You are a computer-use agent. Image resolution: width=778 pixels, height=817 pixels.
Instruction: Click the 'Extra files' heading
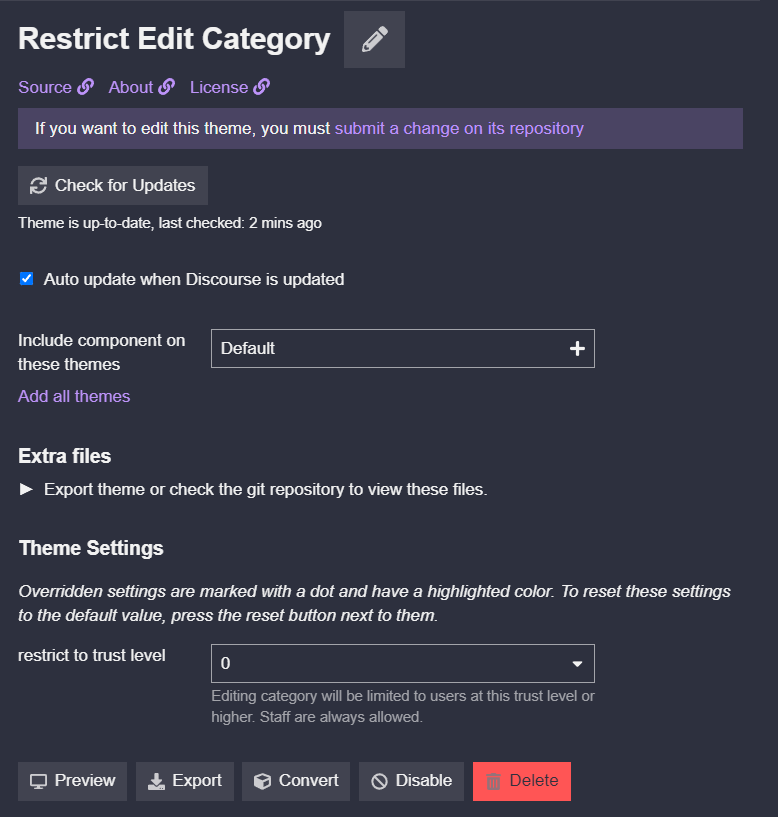pos(65,456)
